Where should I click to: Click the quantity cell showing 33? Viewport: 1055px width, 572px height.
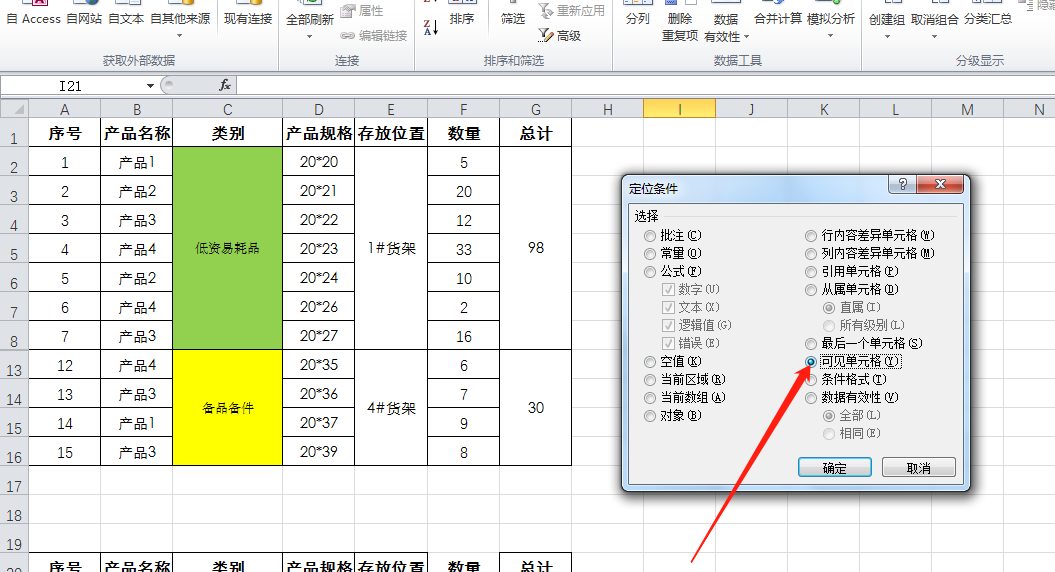coord(464,249)
